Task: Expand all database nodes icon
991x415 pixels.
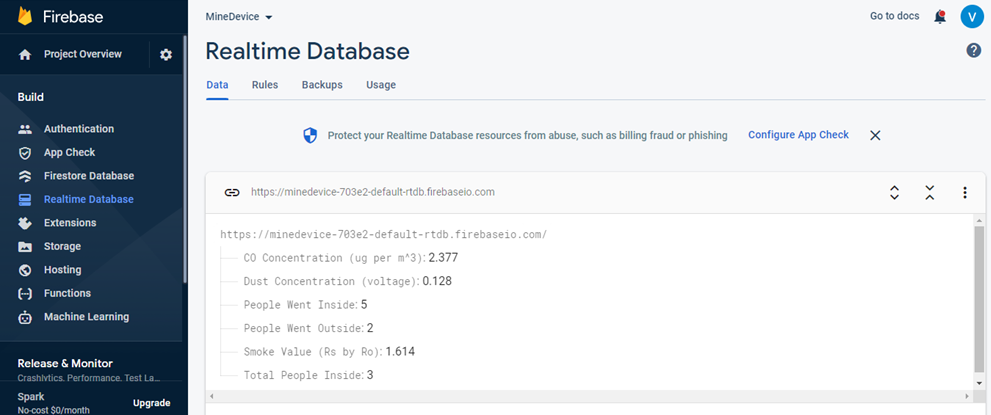Action: [x=894, y=193]
